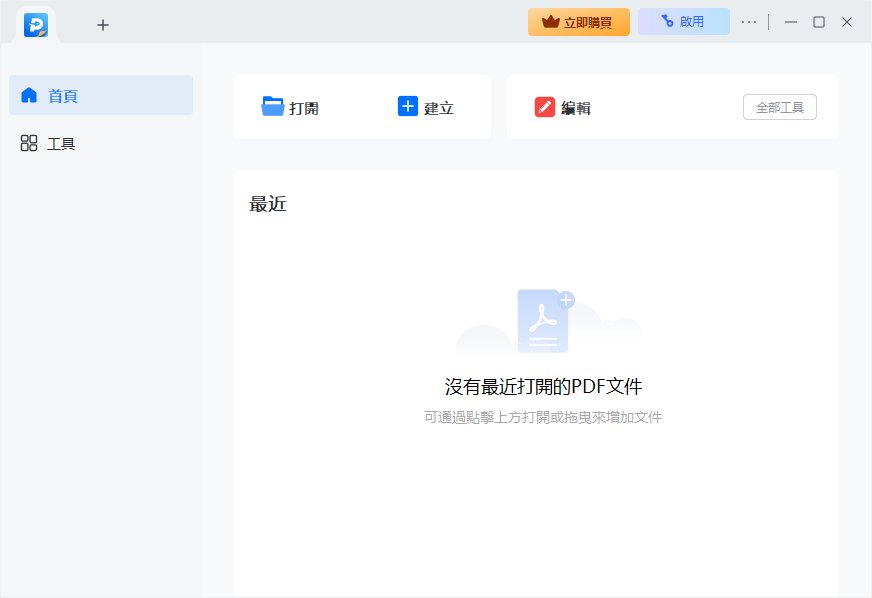Click the PDFelement logo on the tab
Screen dimensions: 872x598
coord(36,21)
